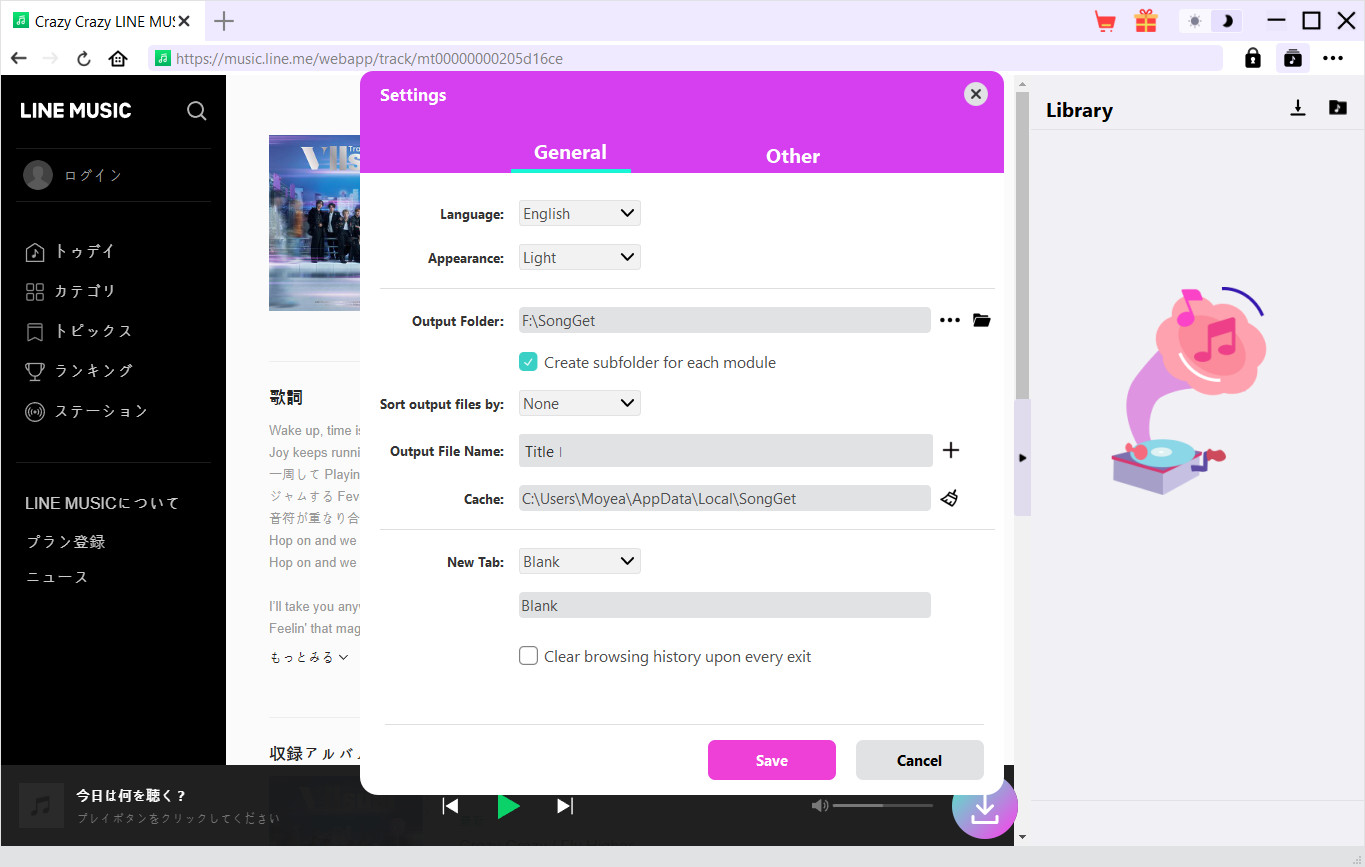Click the Cache path field
The image size is (1365, 867).
click(x=725, y=498)
